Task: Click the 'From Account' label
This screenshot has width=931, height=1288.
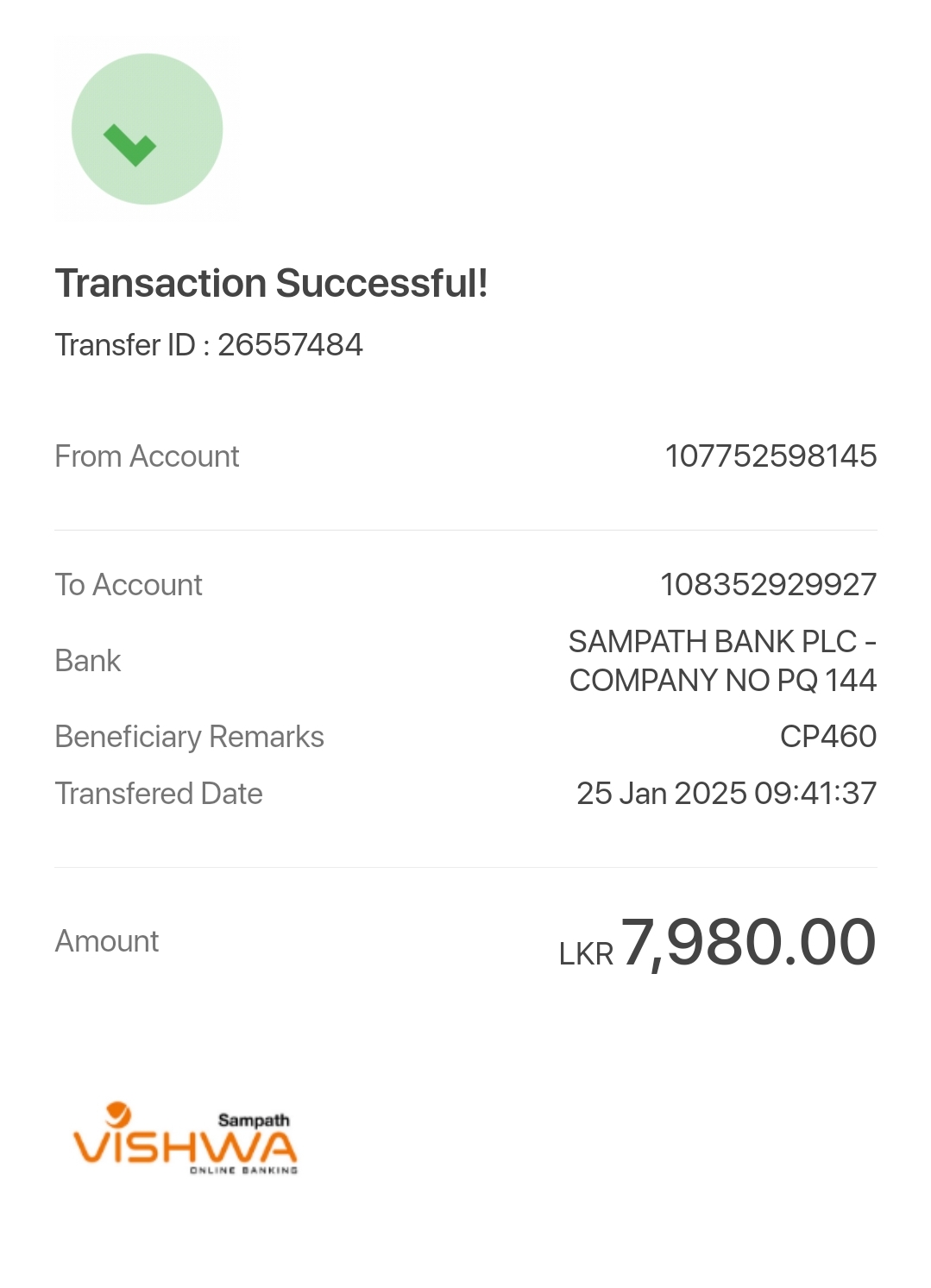Action: pyautogui.click(x=147, y=456)
